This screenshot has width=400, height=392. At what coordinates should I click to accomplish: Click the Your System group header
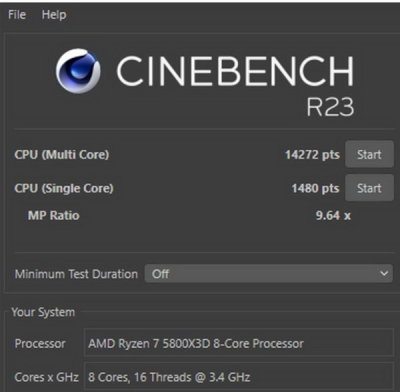tap(43, 312)
